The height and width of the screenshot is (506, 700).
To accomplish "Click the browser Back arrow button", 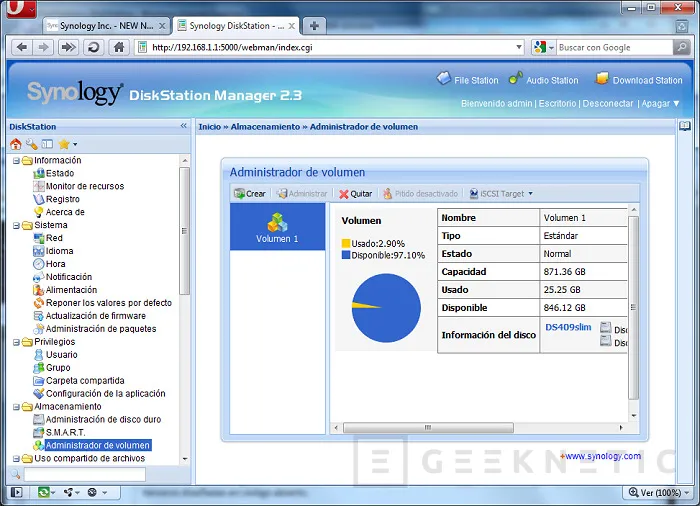I will [21, 47].
